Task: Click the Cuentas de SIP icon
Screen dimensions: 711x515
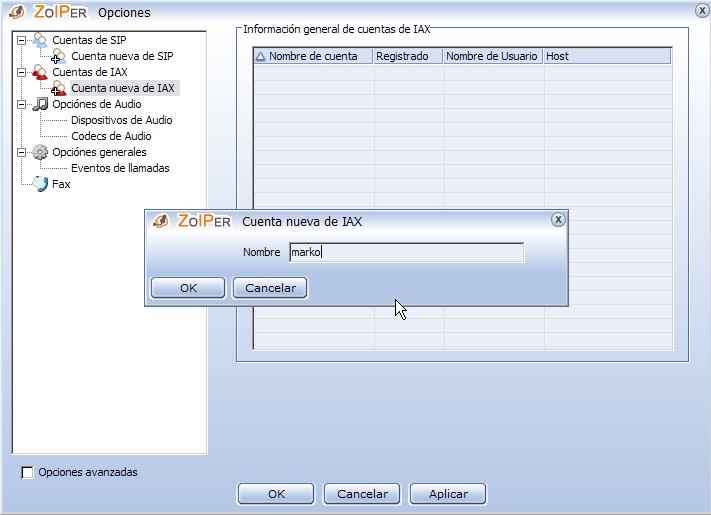Action: coord(40,40)
